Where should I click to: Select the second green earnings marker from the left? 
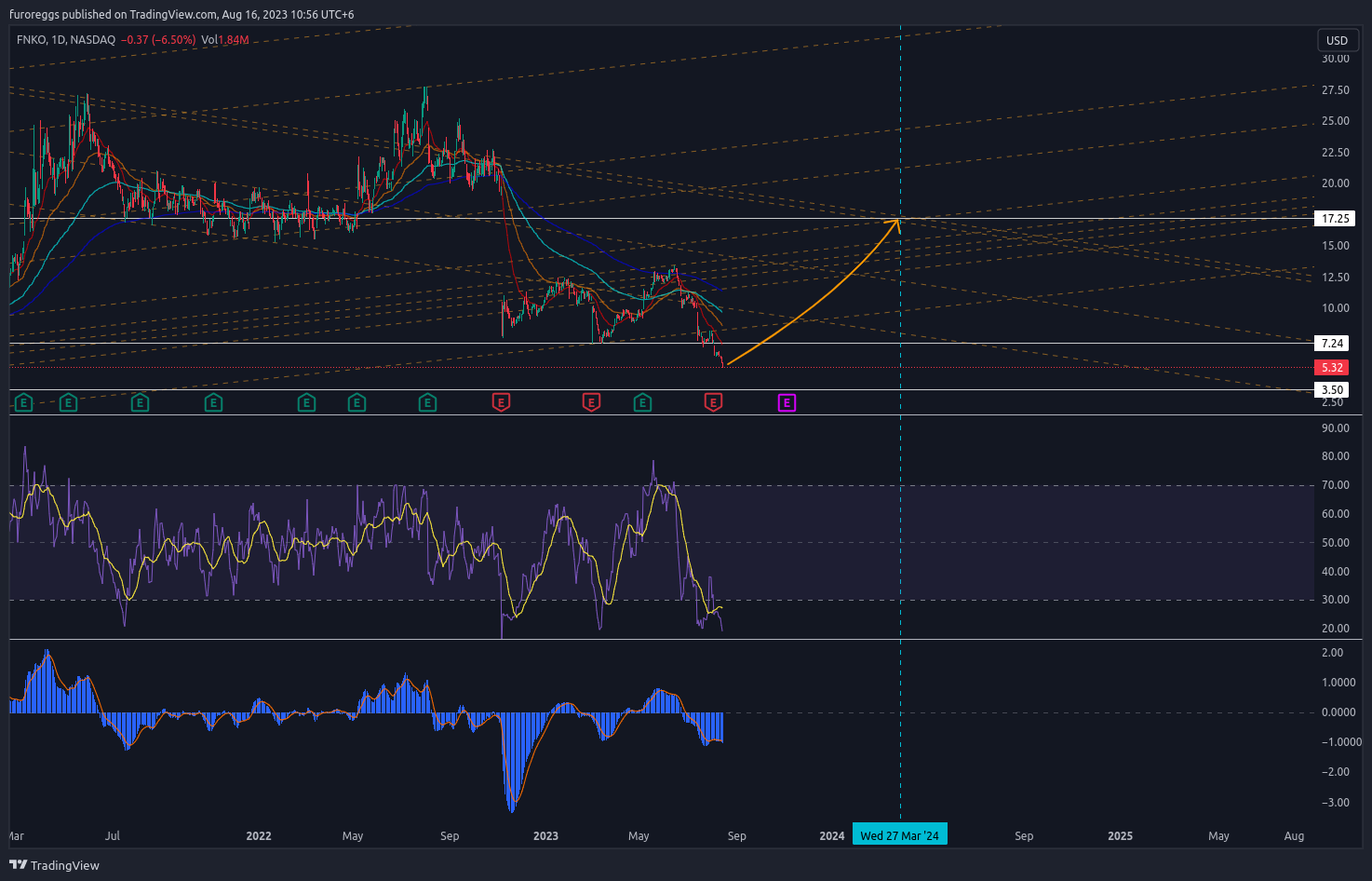point(68,403)
